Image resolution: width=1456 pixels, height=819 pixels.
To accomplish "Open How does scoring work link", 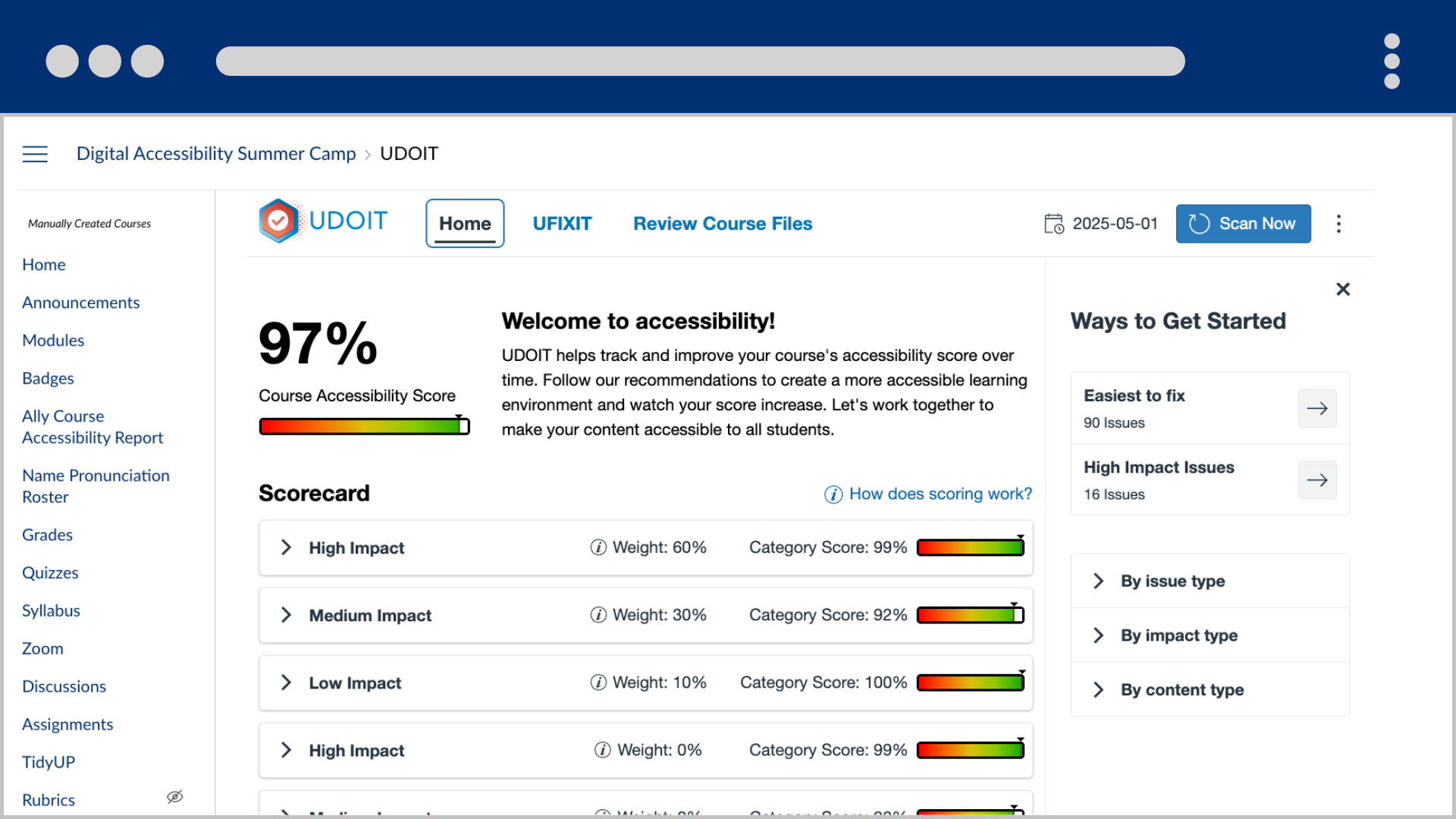I will pyautogui.click(x=940, y=494).
